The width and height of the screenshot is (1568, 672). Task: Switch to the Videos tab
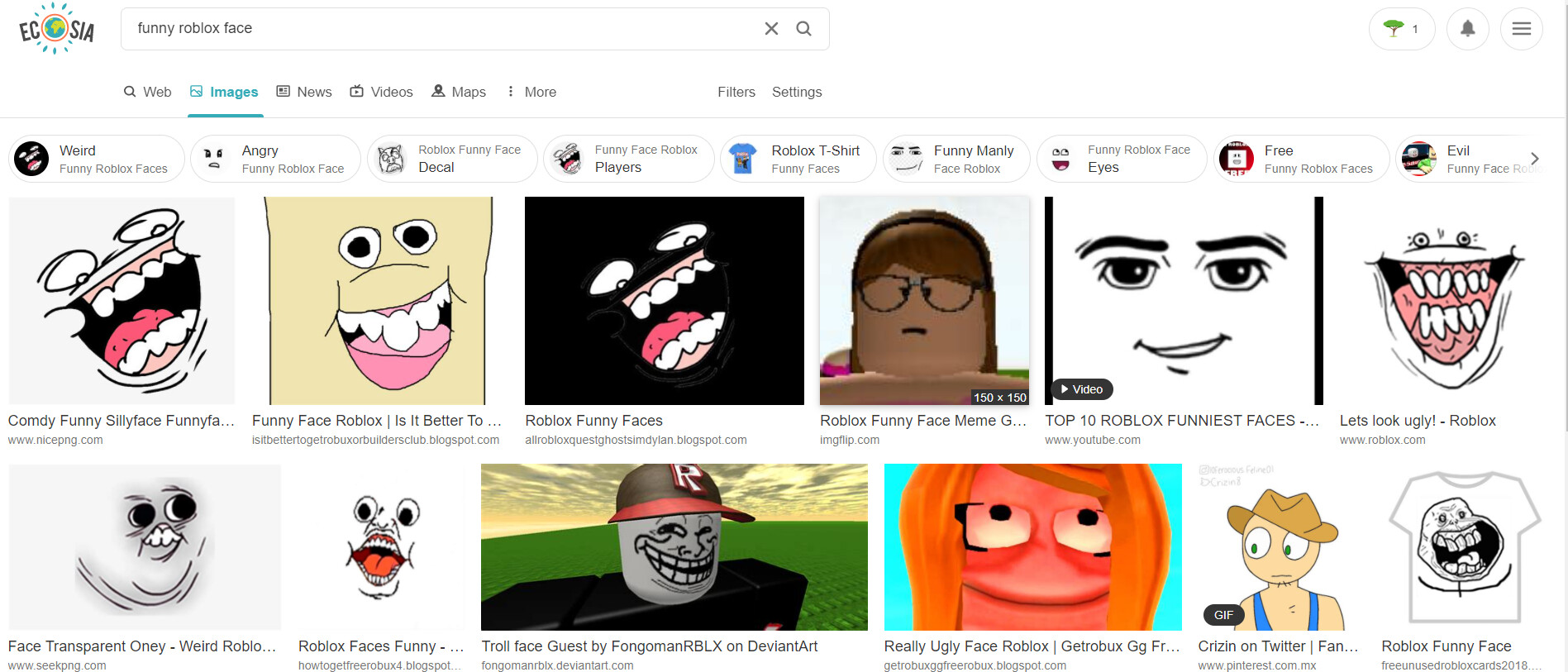(381, 92)
